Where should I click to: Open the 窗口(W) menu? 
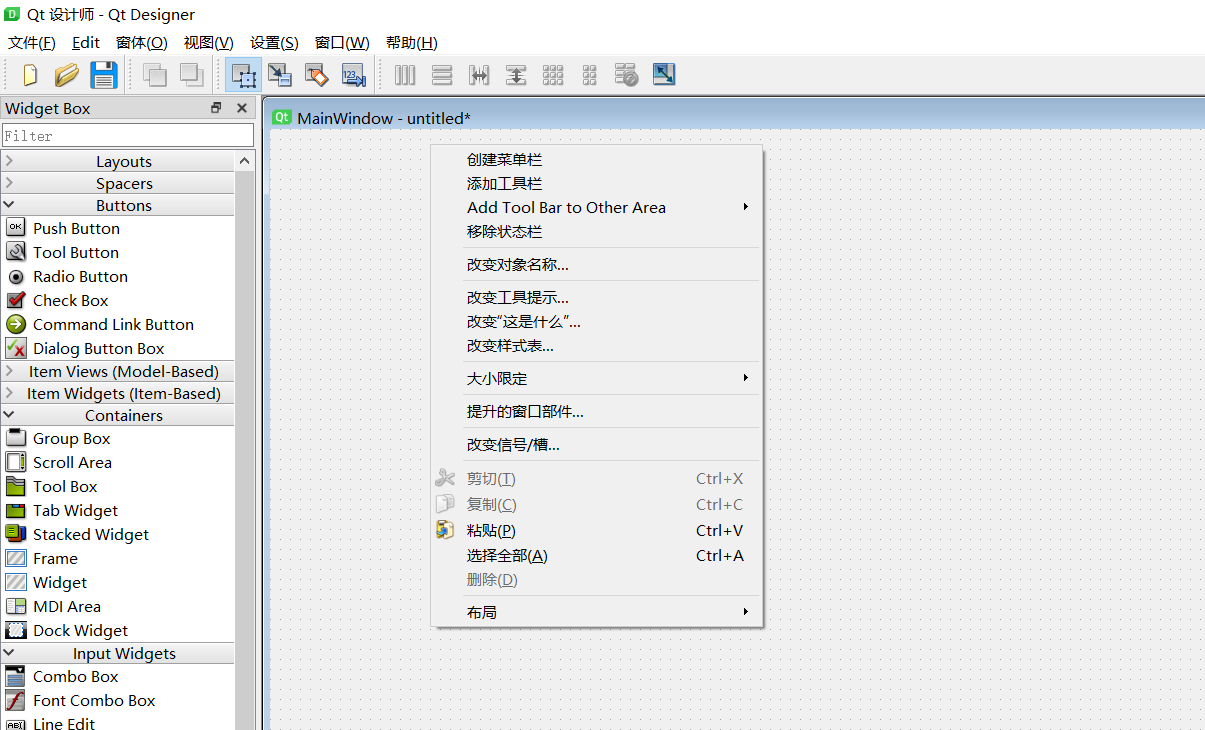(342, 42)
